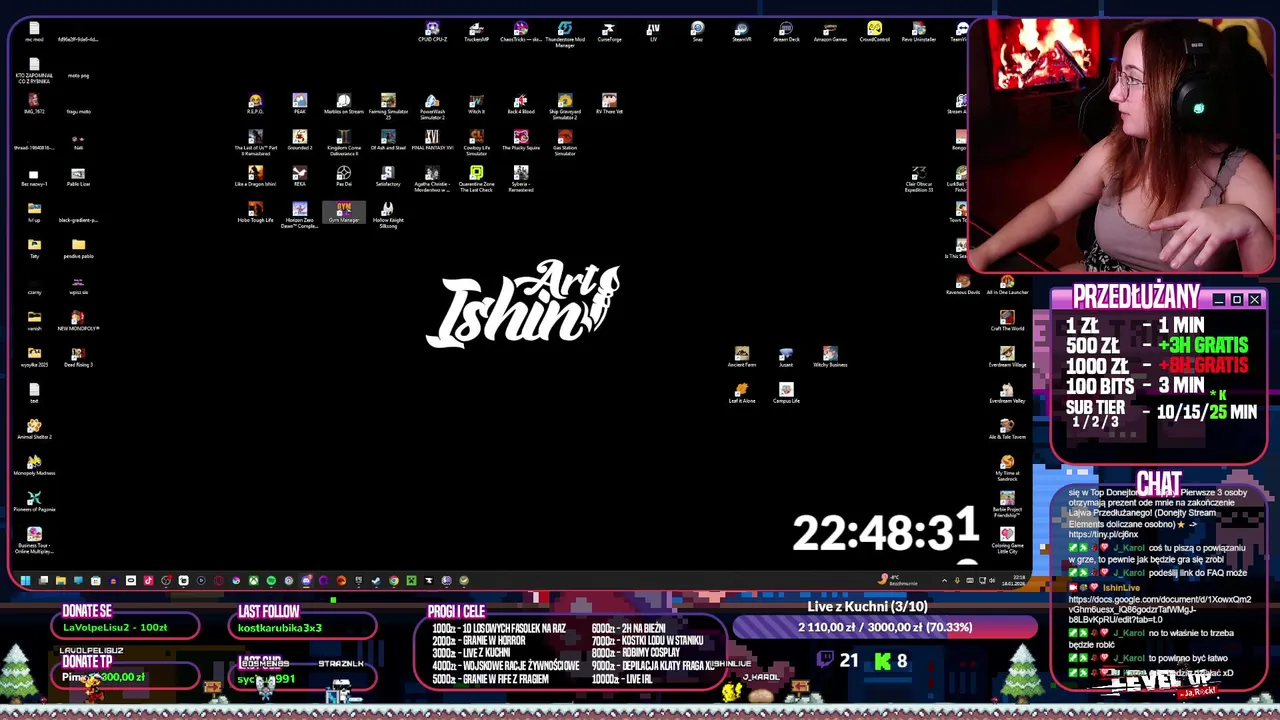The height and width of the screenshot is (720, 1280).
Task: Open the TruckersMP shortcut
Action: [476, 31]
